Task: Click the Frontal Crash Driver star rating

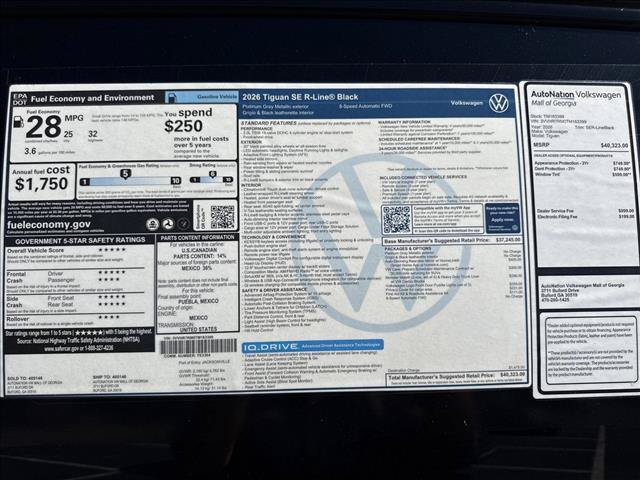Action: pos(111,272)
